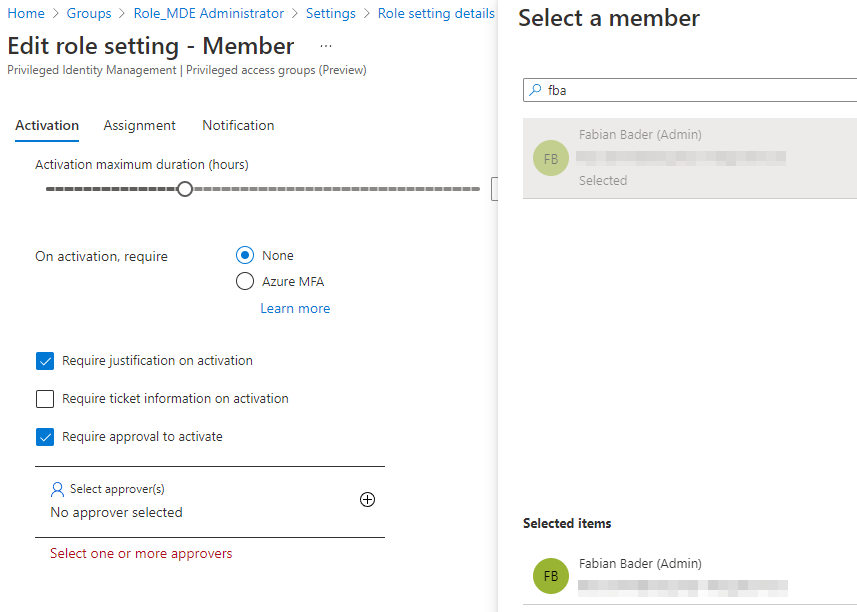
Task: Uncheck Require justification on activation
Action: coord(44,360)
